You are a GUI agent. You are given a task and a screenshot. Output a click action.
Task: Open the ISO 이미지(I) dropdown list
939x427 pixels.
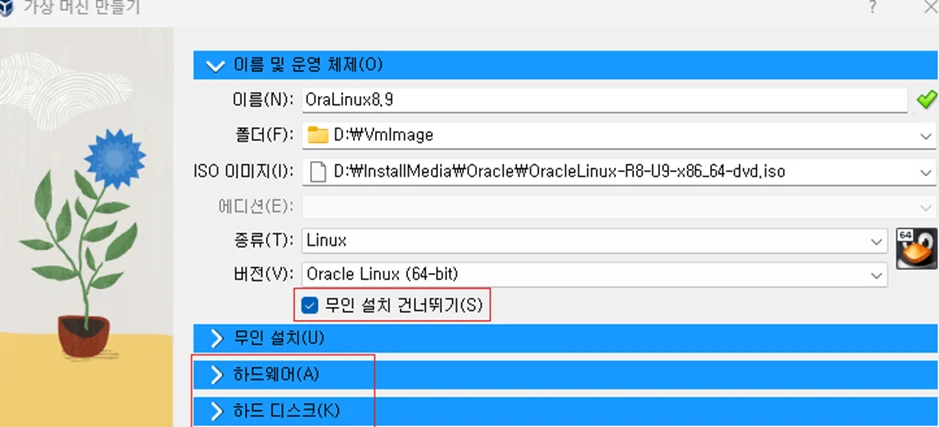pyautogui.click(x=925, y=172)
